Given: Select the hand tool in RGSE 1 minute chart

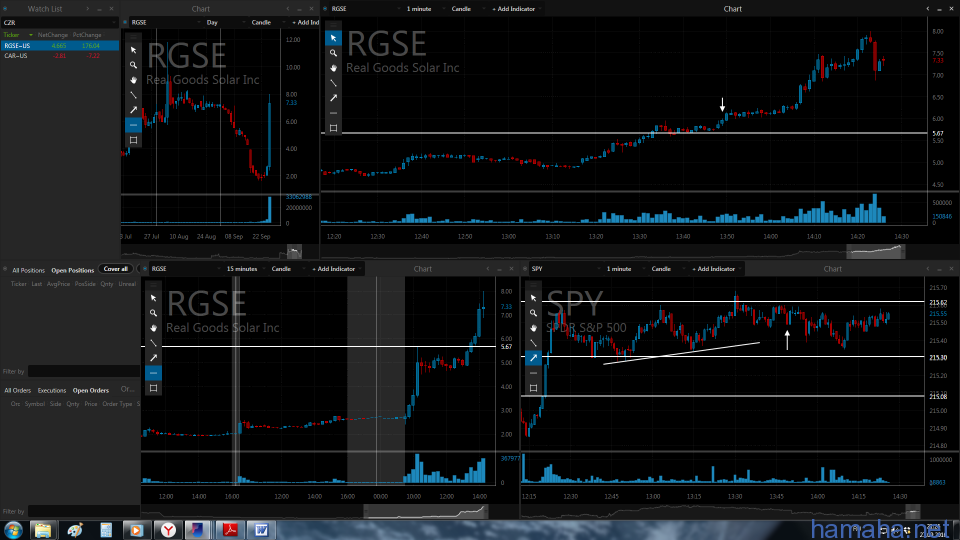Looking at the screenshot, I should [x=333, y=68].
